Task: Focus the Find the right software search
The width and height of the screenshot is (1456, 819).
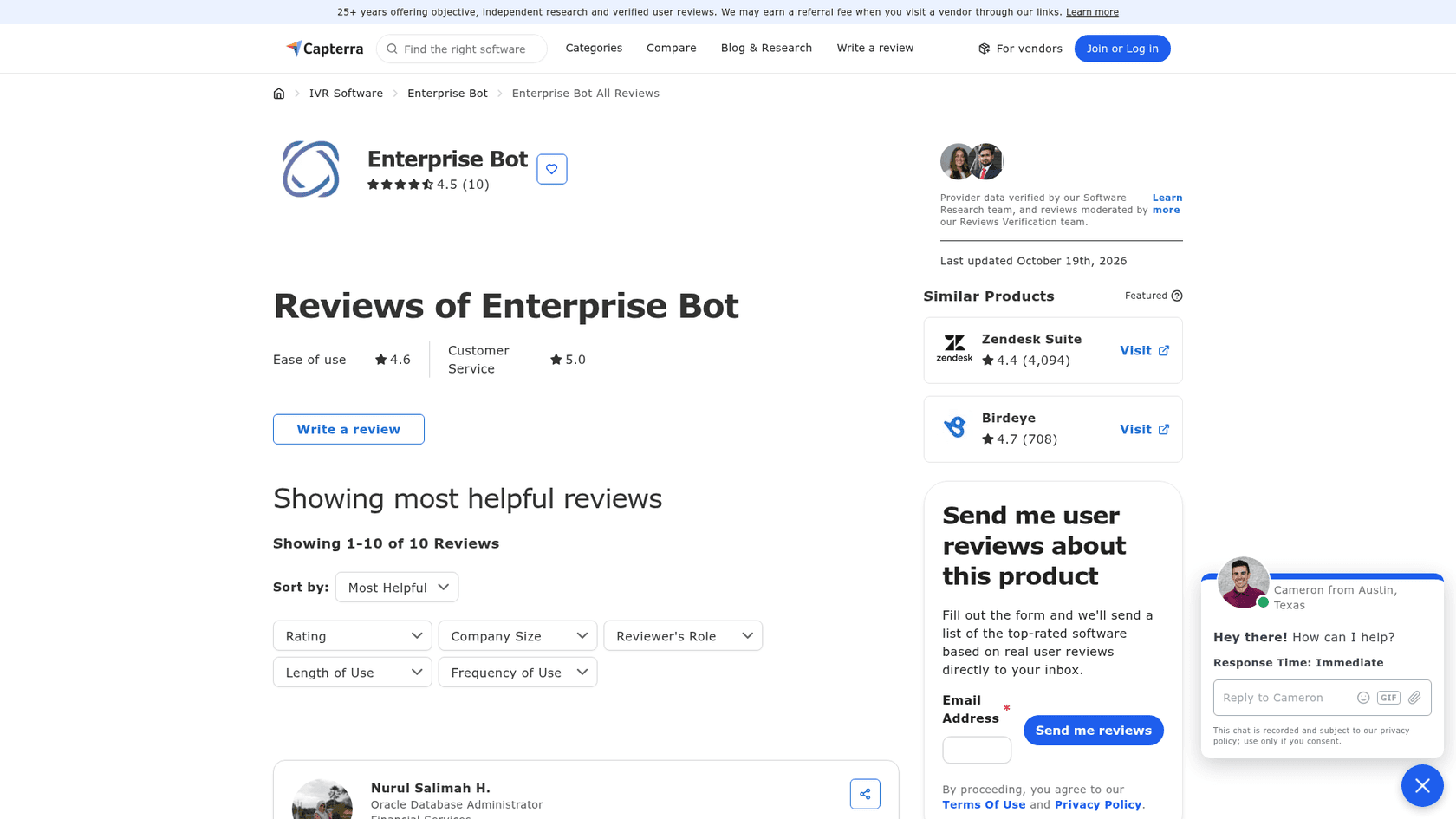Action: [462, 49]
